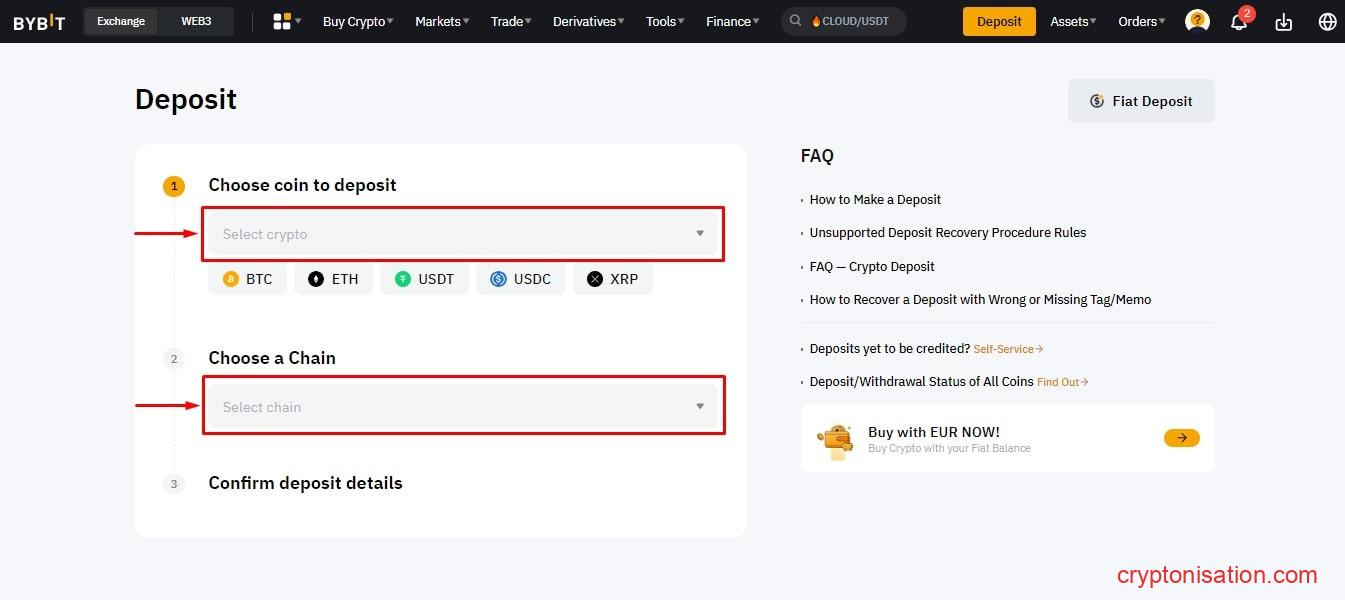The width and height of the screenshot is (1345, 600).
Task: Open the apps grid menu icon
Action: click(x=283, y=21)
